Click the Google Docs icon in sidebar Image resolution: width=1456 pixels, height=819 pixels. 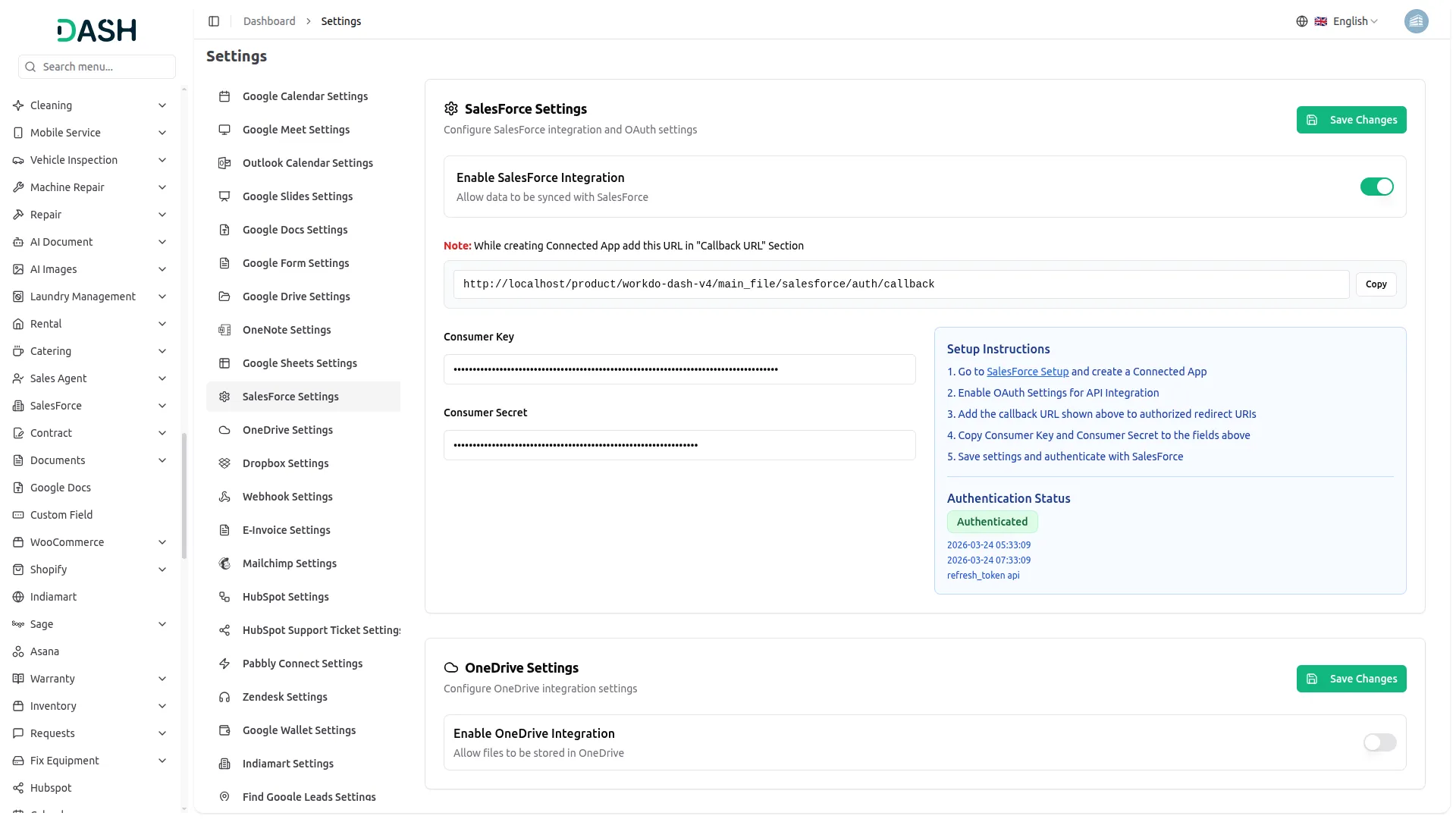coord(18,488)
